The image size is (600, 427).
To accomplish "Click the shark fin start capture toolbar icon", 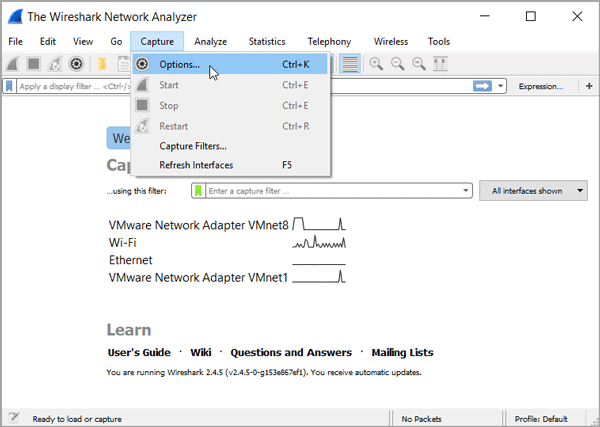I will (13, 64).
